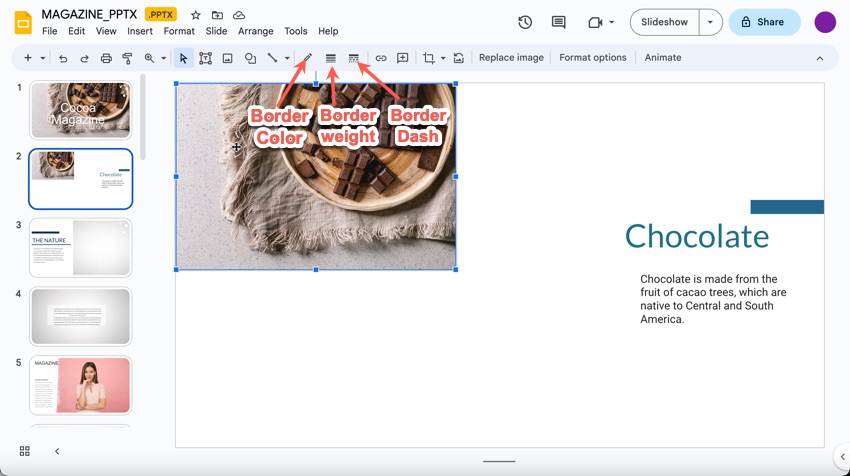Expand the new slide layout dropdown
The image size is (850, 476).
42,57
